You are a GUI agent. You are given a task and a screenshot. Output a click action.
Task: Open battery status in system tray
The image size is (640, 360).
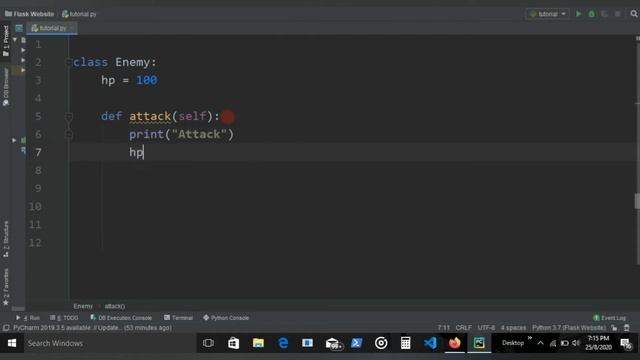(564, 343)
